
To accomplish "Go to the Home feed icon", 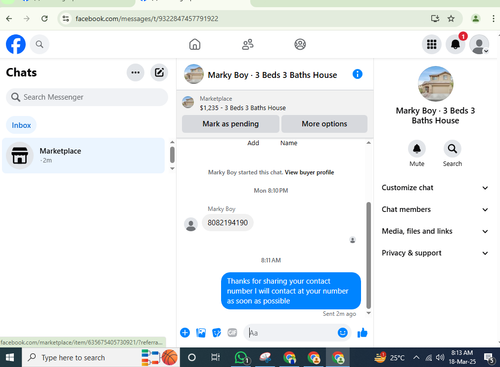I will [195, 44].
